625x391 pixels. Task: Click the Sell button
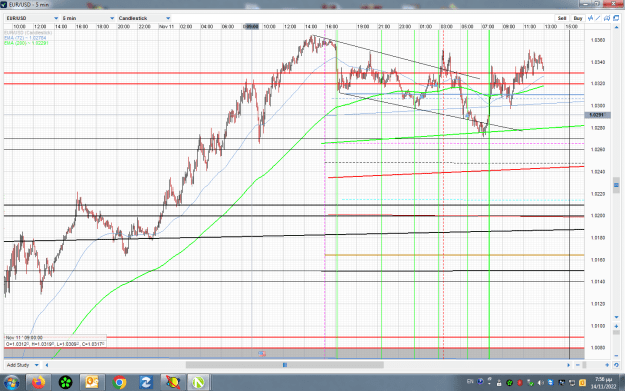point(562,18)
